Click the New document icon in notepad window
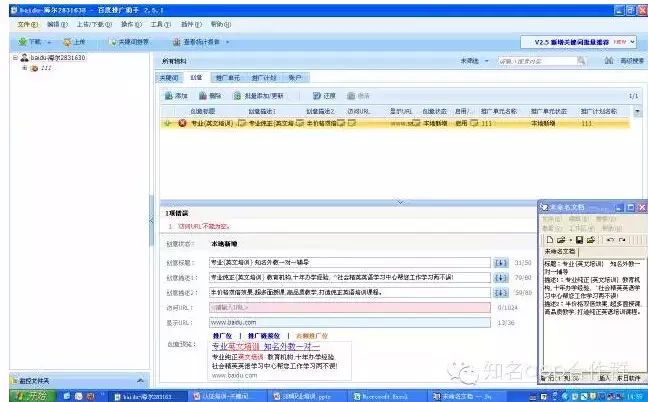This screenshot has width=648, height=402. [x=550, y=240]
